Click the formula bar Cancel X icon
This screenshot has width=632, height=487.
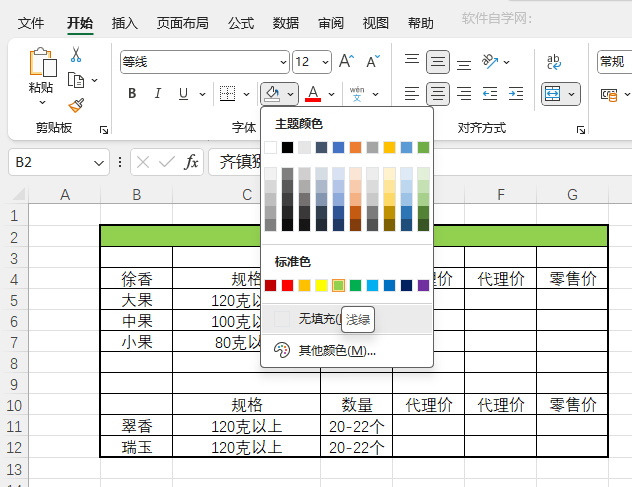coord(143,162)
